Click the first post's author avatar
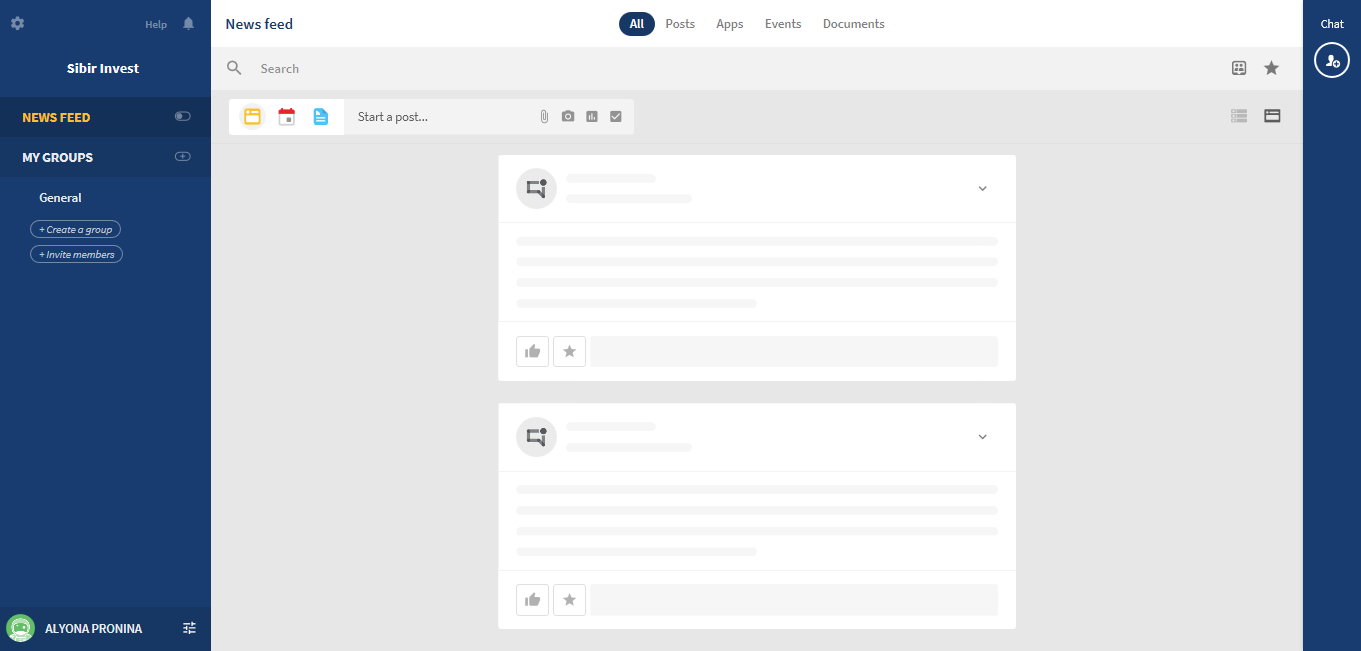This screenshot has height=651, width=1361. click(536, 188)
